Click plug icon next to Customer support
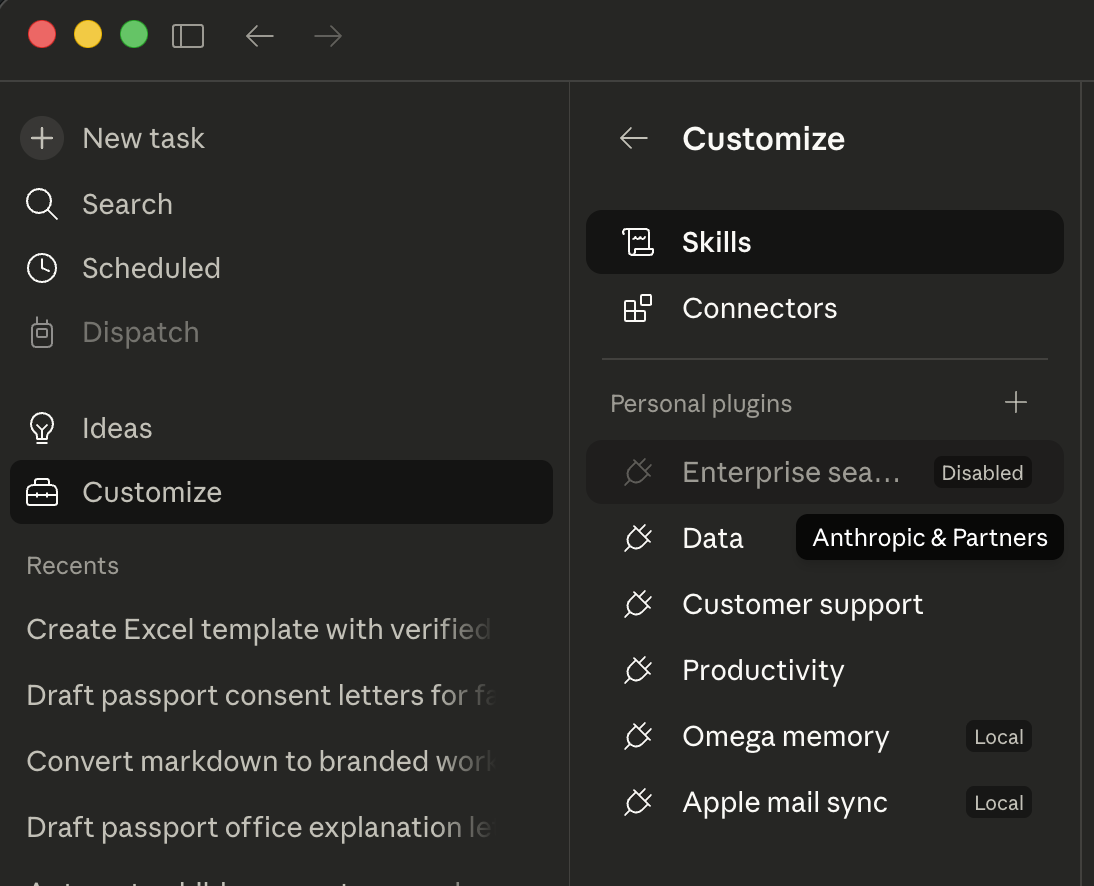Image resolution: width=1094 pixels, height=886 pixels. pyautogui.click(x=638, y=604)
